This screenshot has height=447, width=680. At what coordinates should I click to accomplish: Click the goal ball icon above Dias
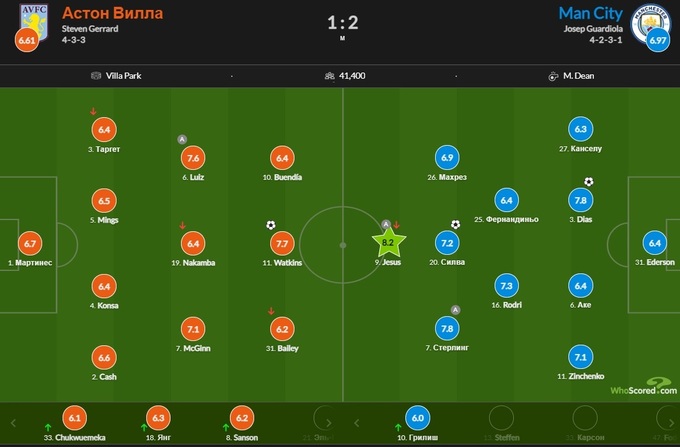(x=588, y=182)
